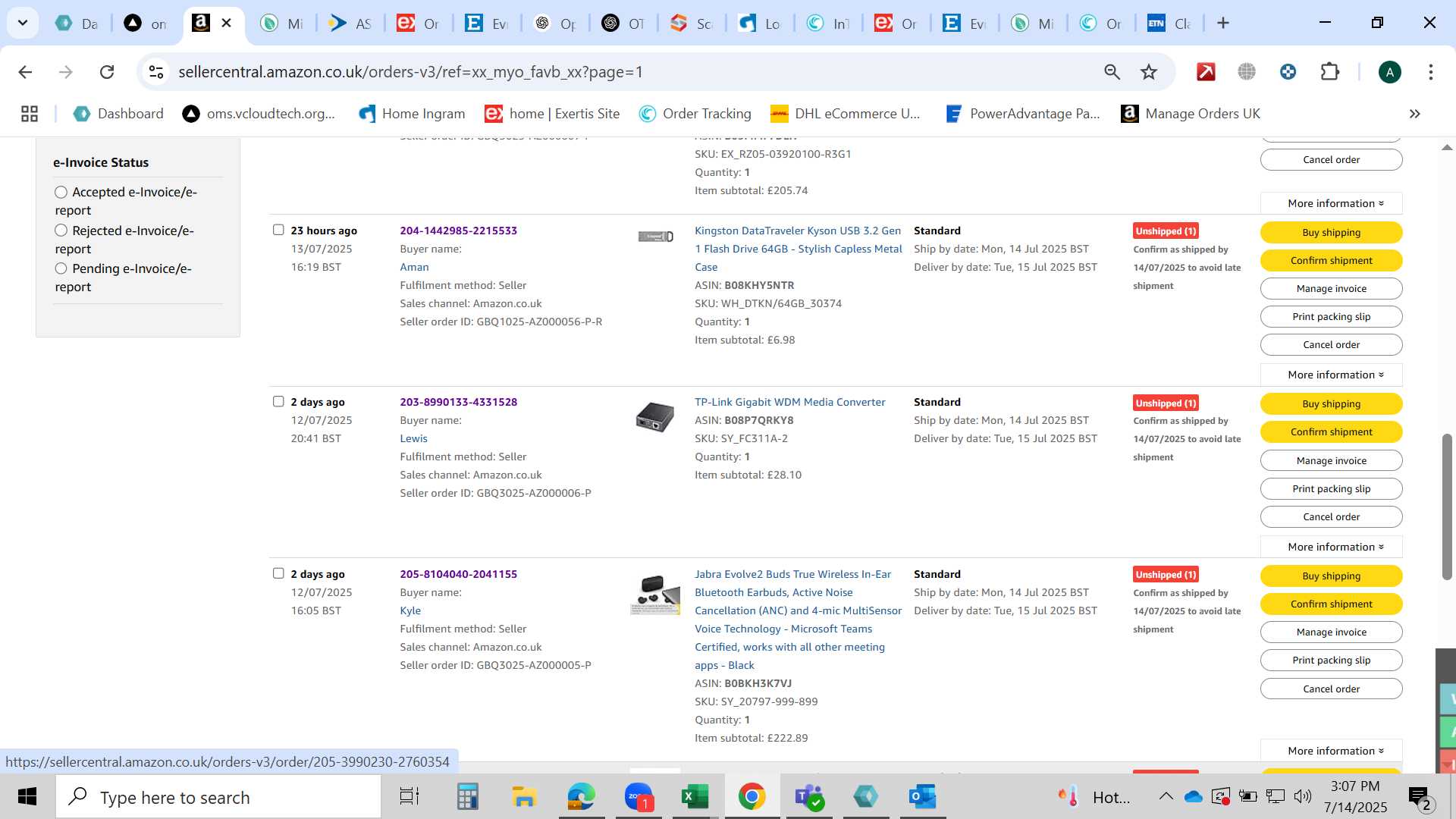Screen dimensions: 1456x819
Task: Confirm shipment for TP-Link order
Action: tap(1331, 431)
